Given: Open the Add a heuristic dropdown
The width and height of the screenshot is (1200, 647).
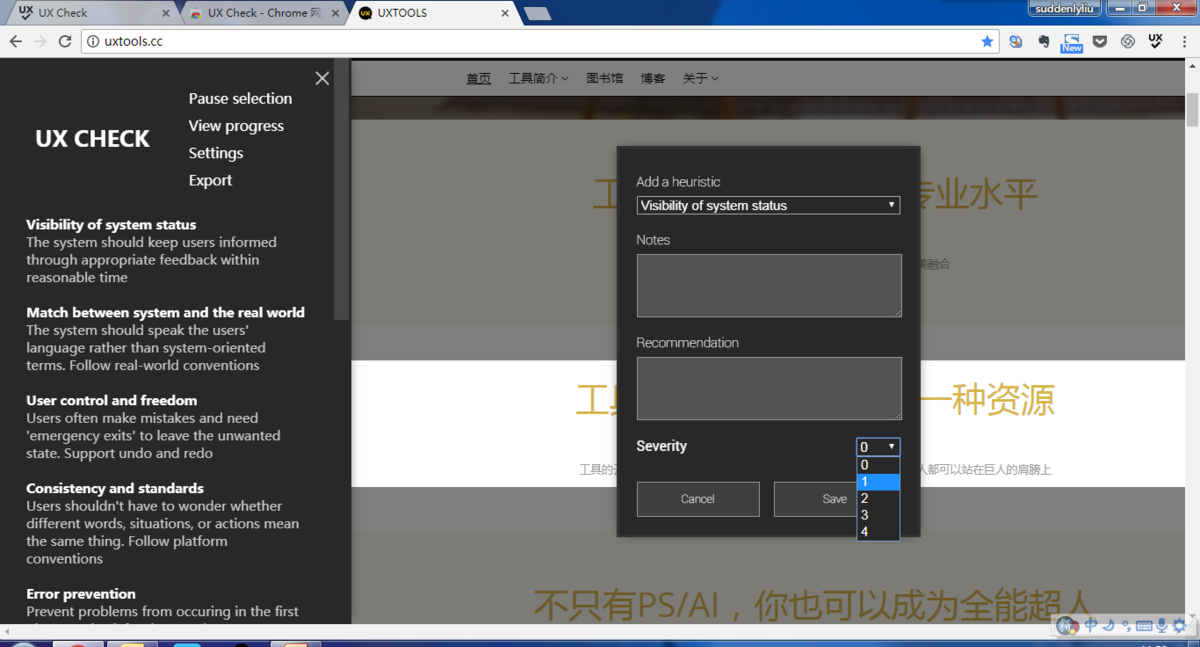Looking at the screenshot, I should tap(768, 205).
